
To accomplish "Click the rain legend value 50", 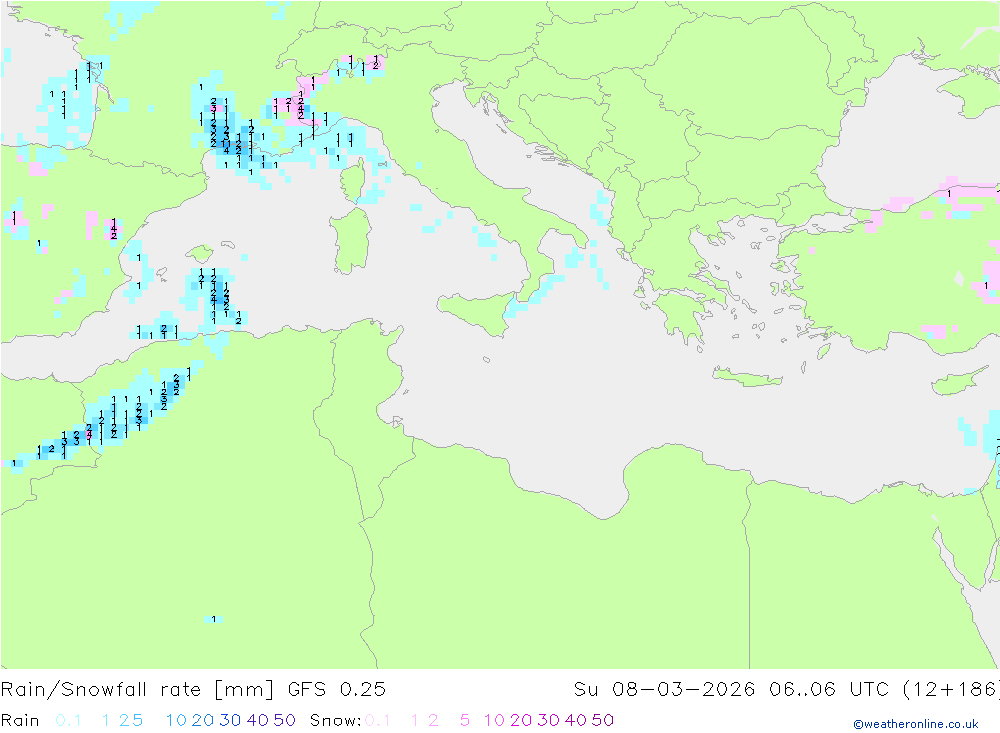I will tap(284, 720).
